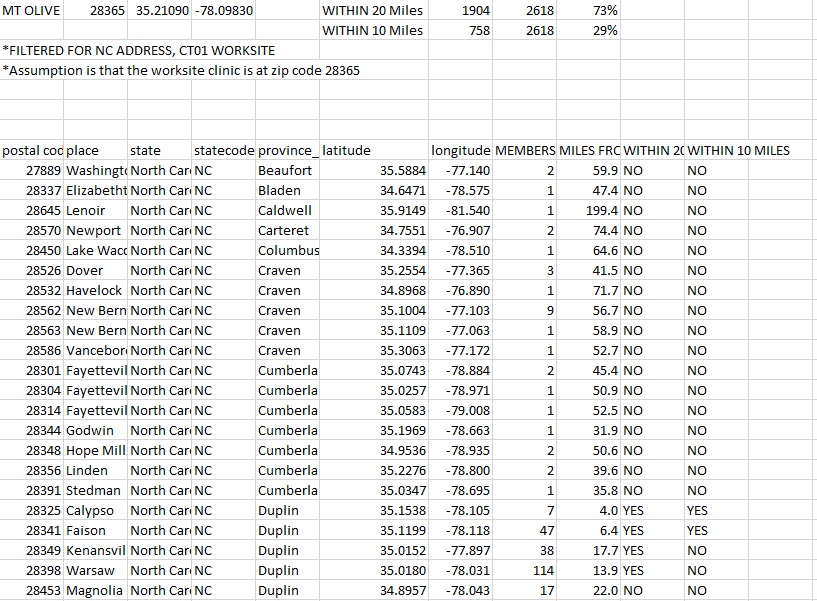Select the FILTERED FOR NC ADDRESS note cell
The width and height of the screenshot is (817, 601).
pos(138,50)
